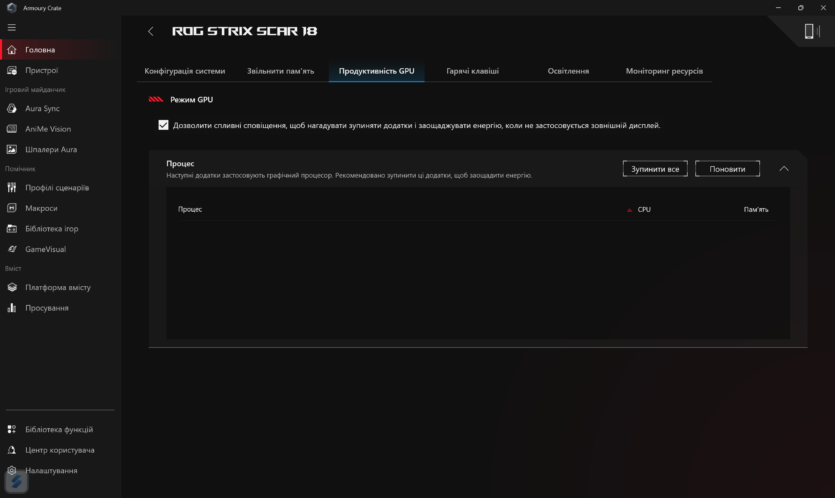Select Бібліотека ігор sidebar label
The width and height of the screenshot is (835, 498).
pyautogui.click(x=52, y=228)
